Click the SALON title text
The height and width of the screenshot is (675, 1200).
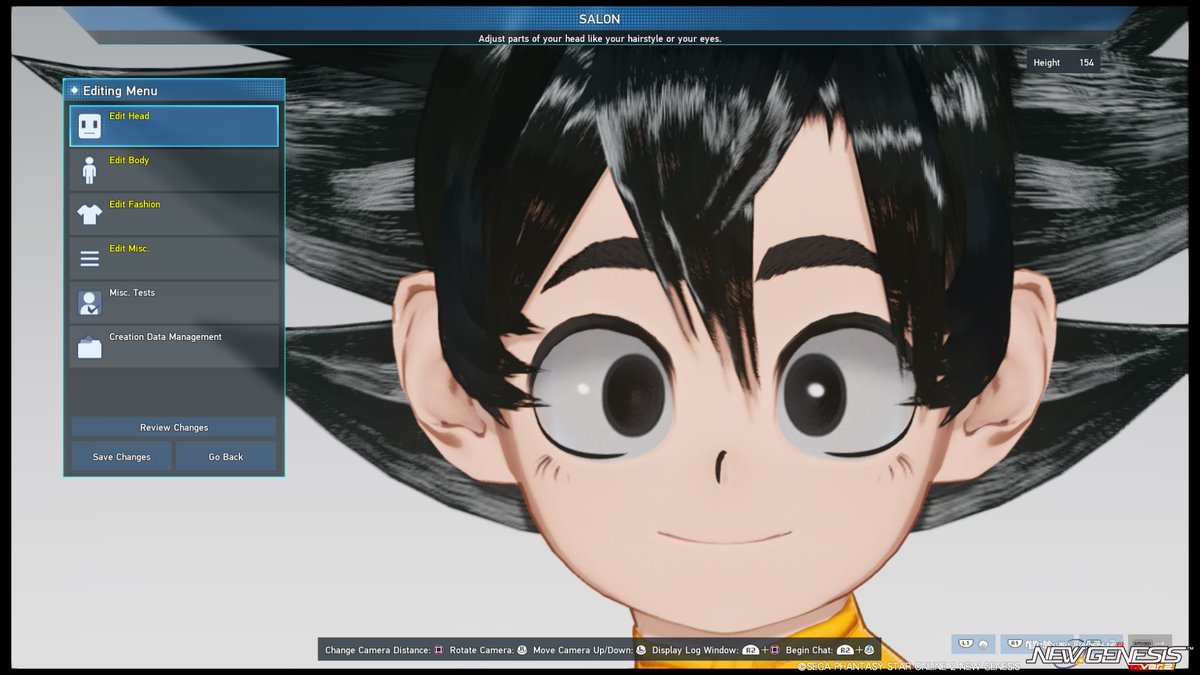pos(600,19)
